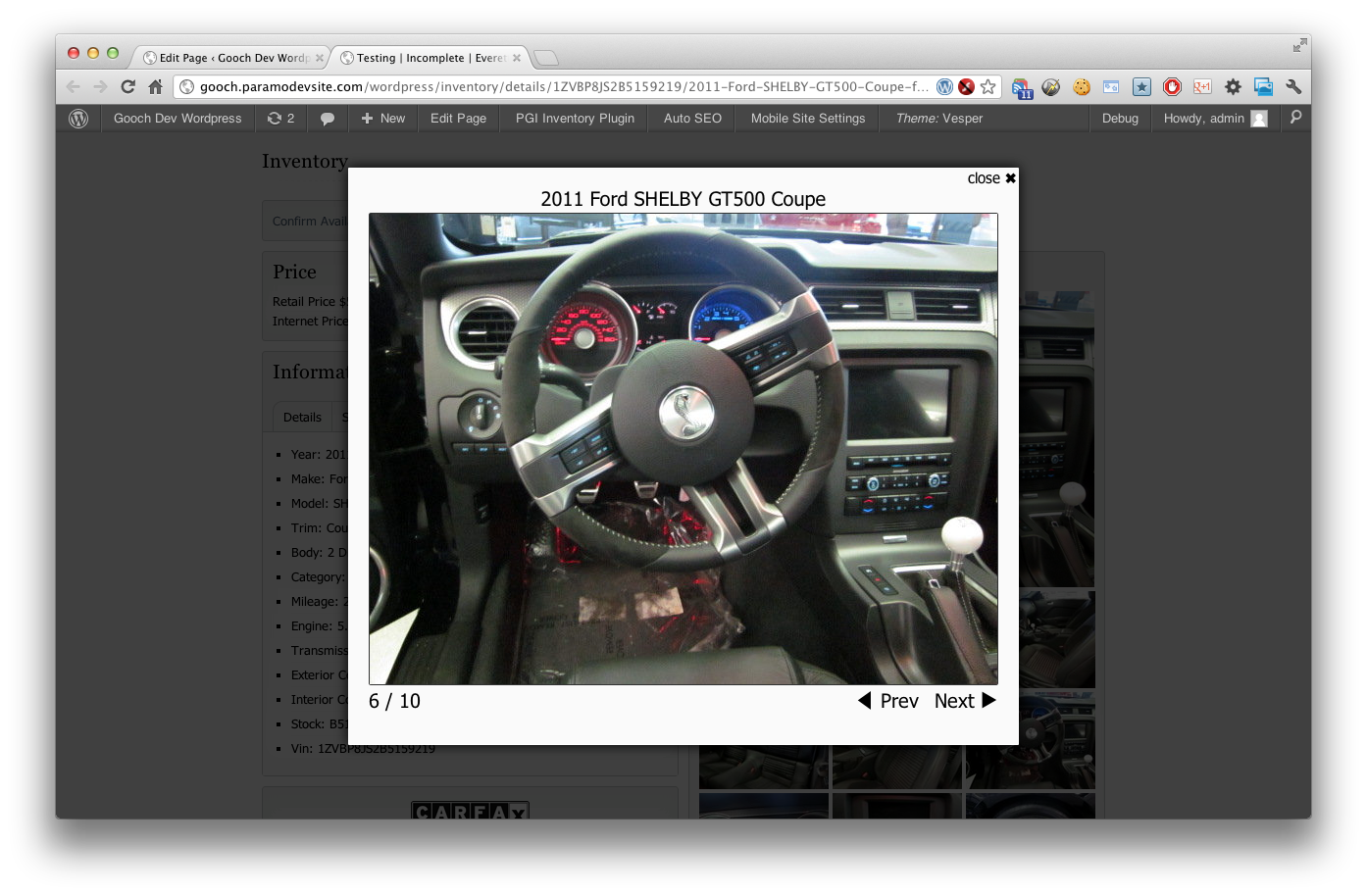Go forward with the browser forward arrow
Image resolution: width=1367 pixels, height=896 pixels.
click(100, 87)
